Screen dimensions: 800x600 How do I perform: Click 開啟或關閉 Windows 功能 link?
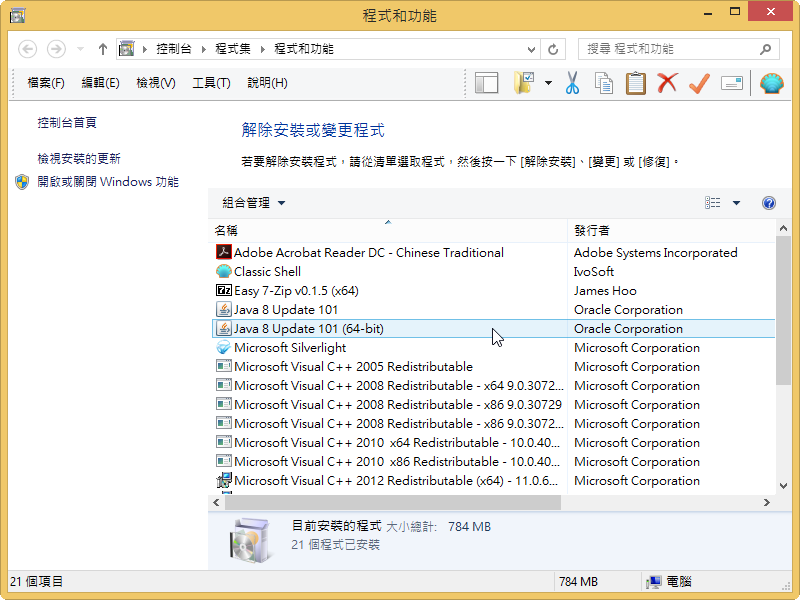click(108, 182)
